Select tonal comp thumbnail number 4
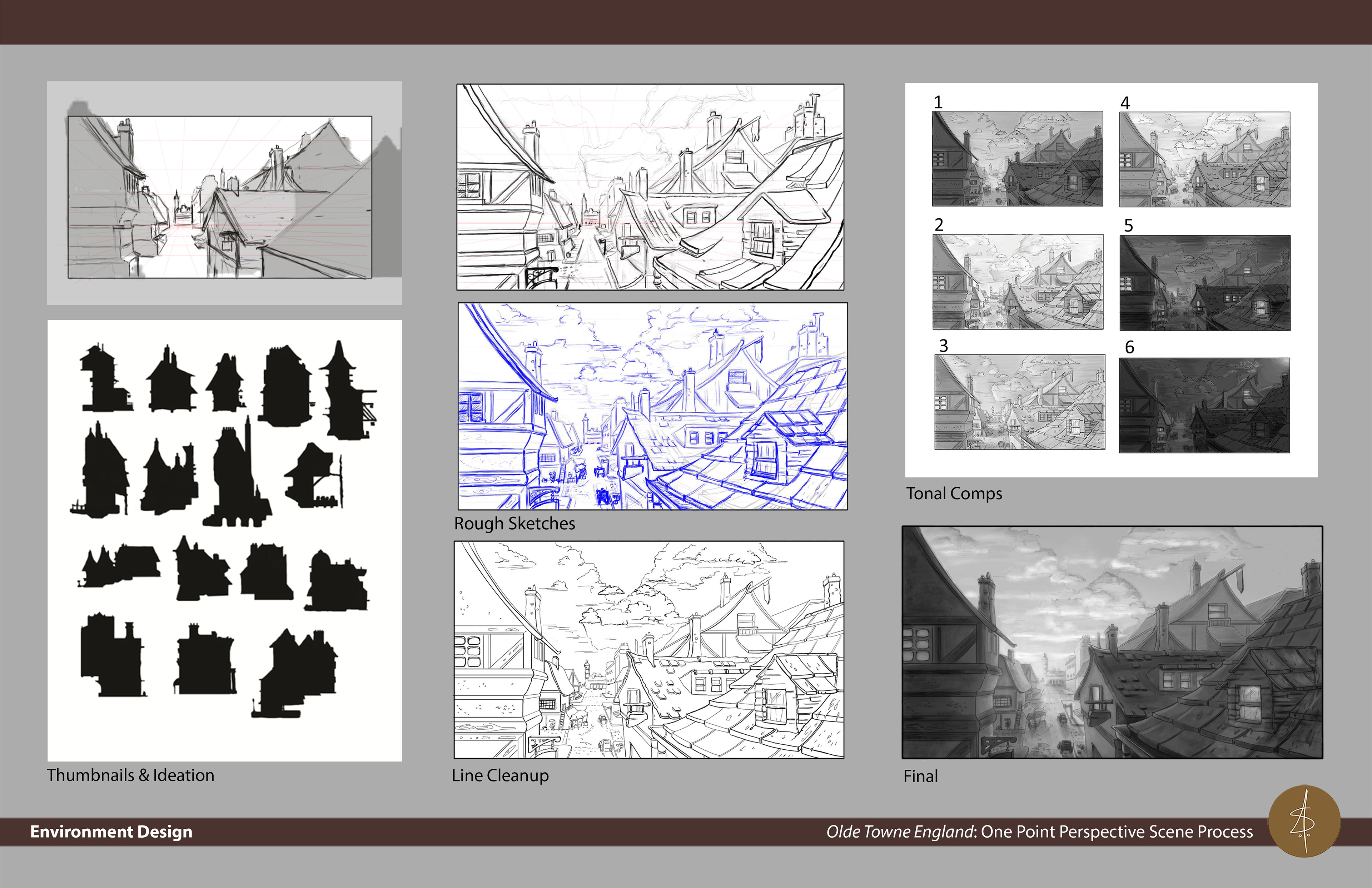The width and height of the screenshot is (1372, 888). click(x=1205, y=160)
